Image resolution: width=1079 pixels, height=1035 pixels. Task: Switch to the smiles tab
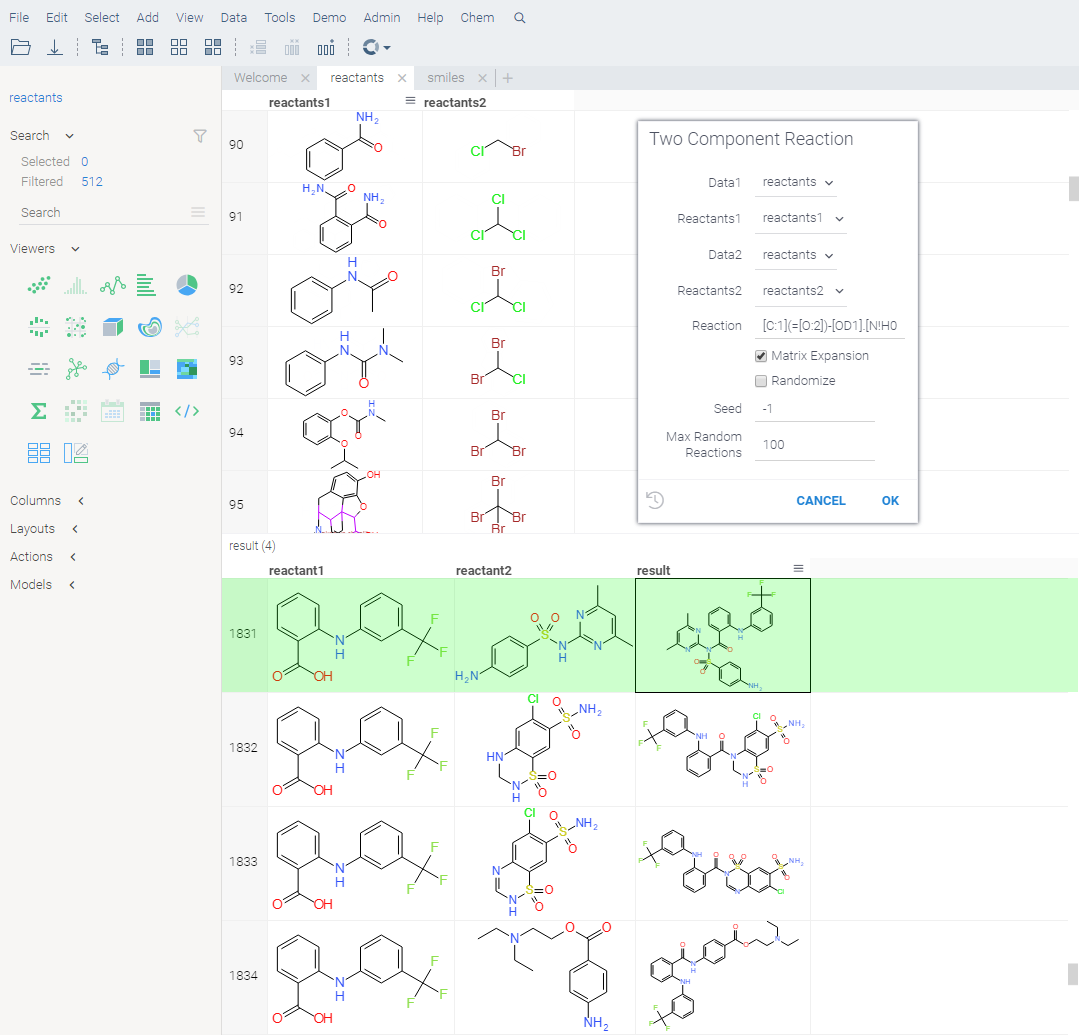(x=446, y=78)
